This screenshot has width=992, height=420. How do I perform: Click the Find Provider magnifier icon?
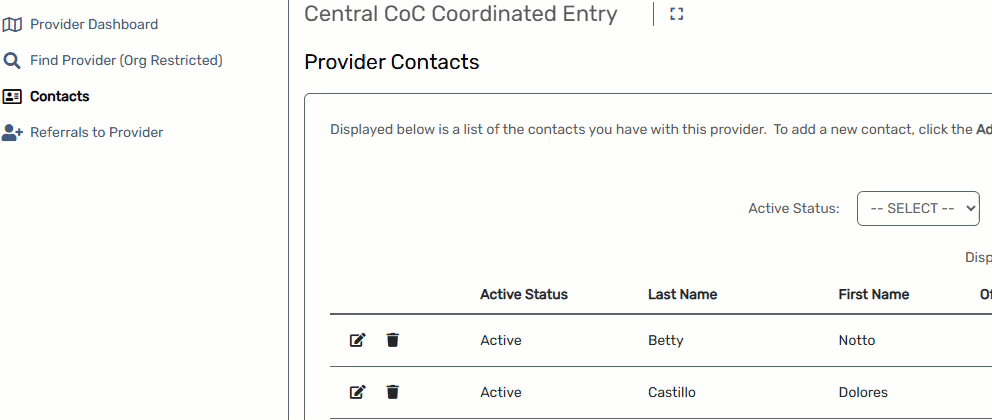12,61
